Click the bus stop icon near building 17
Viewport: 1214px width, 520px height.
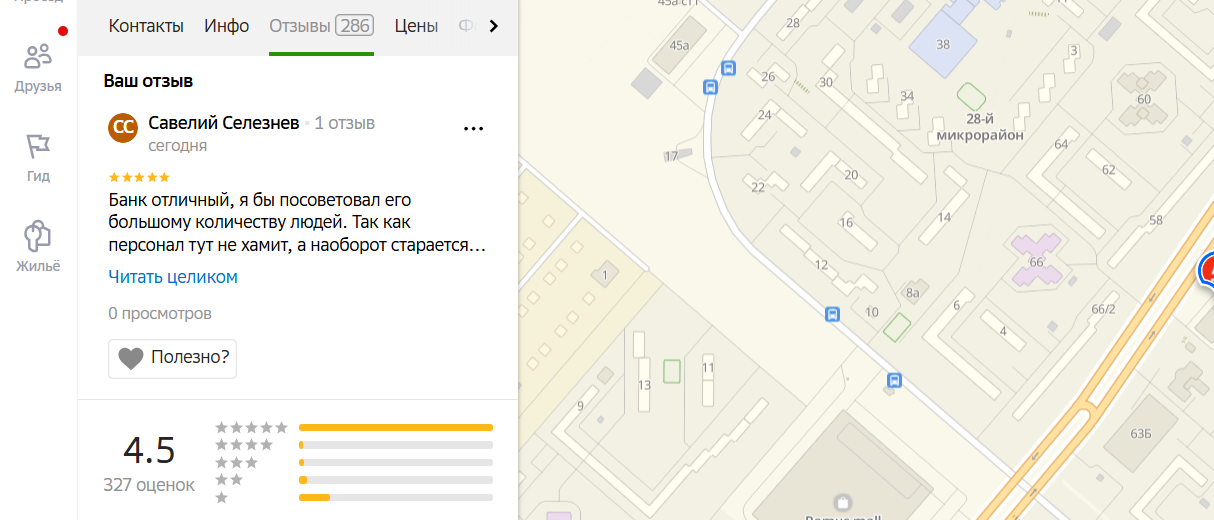tap(711, 86)
